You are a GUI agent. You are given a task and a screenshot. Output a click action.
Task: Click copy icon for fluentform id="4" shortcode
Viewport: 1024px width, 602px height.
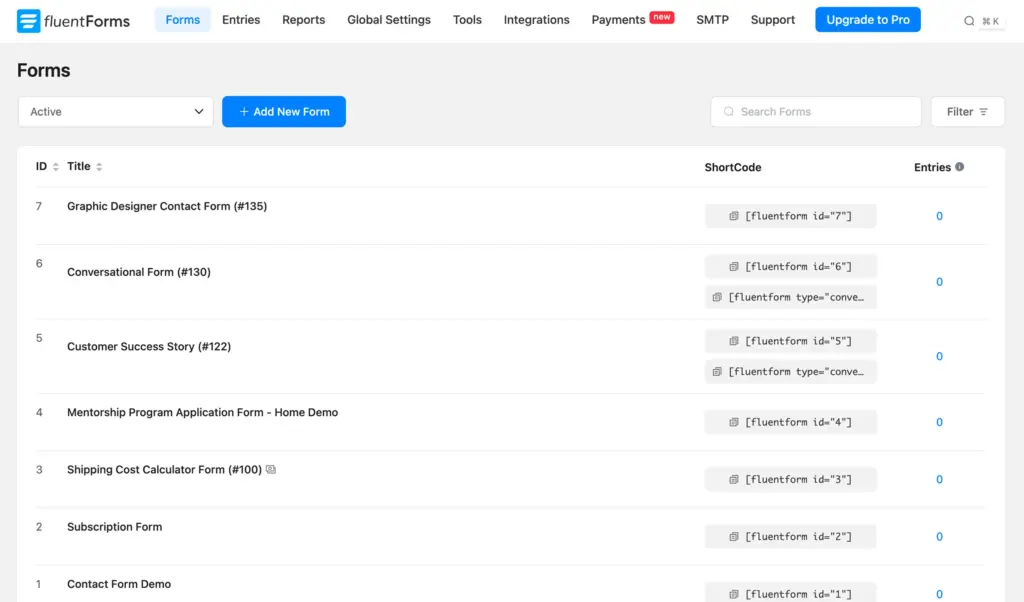click(734, 422)
